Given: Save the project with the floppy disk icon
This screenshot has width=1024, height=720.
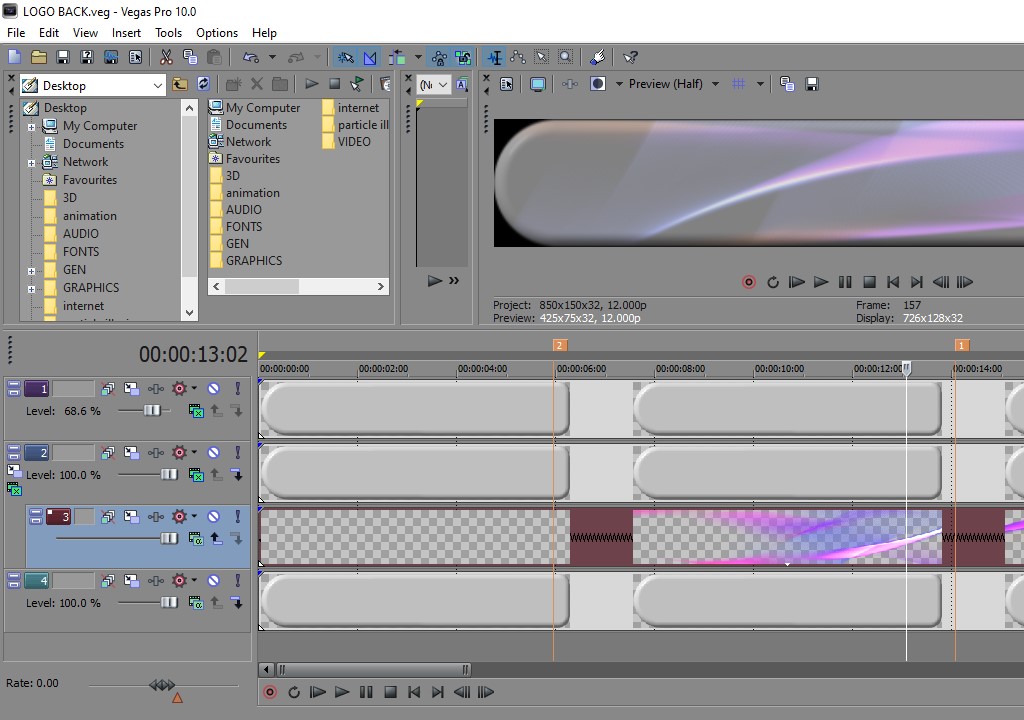Looking at the screenshot, I should pos(63,57).
